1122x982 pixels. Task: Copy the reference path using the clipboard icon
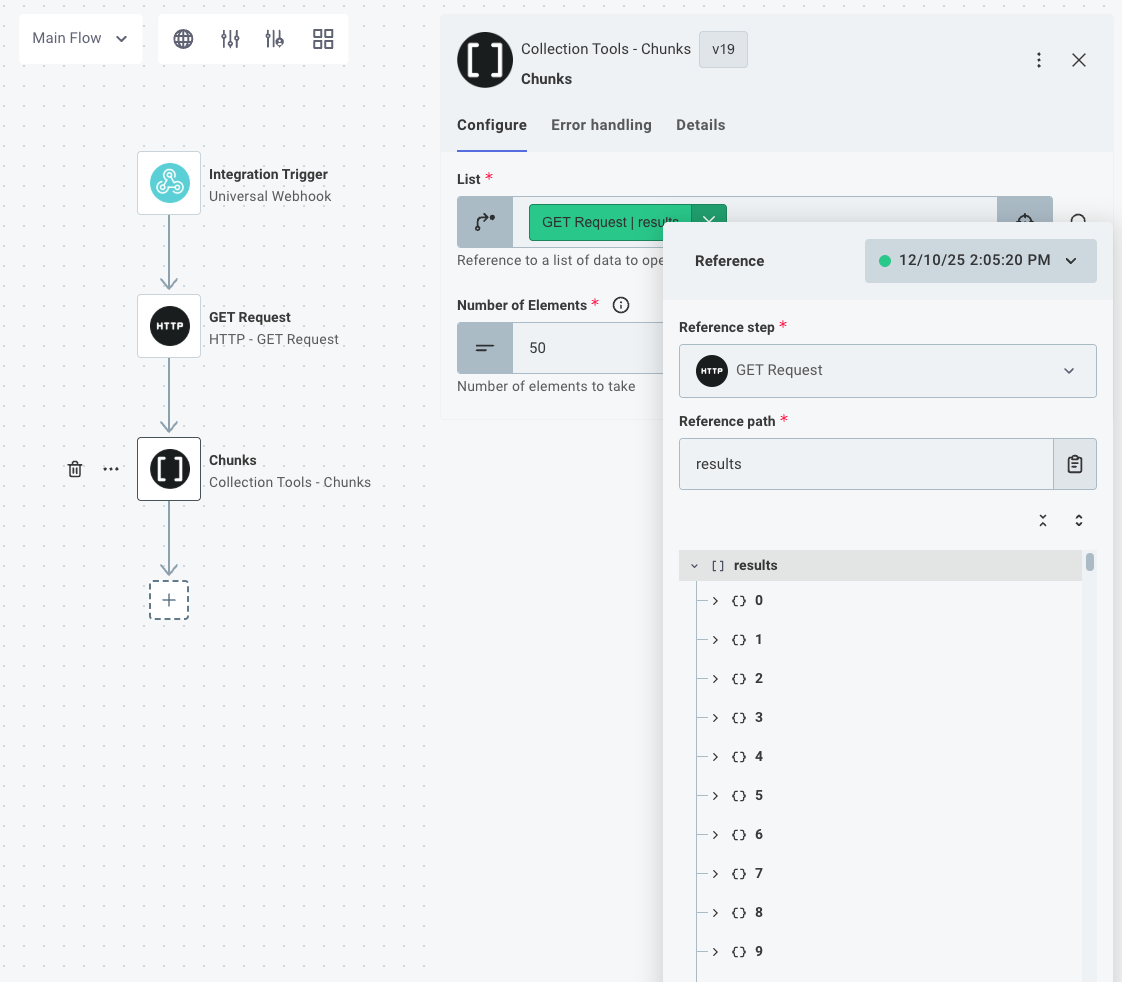point(1076,463)
